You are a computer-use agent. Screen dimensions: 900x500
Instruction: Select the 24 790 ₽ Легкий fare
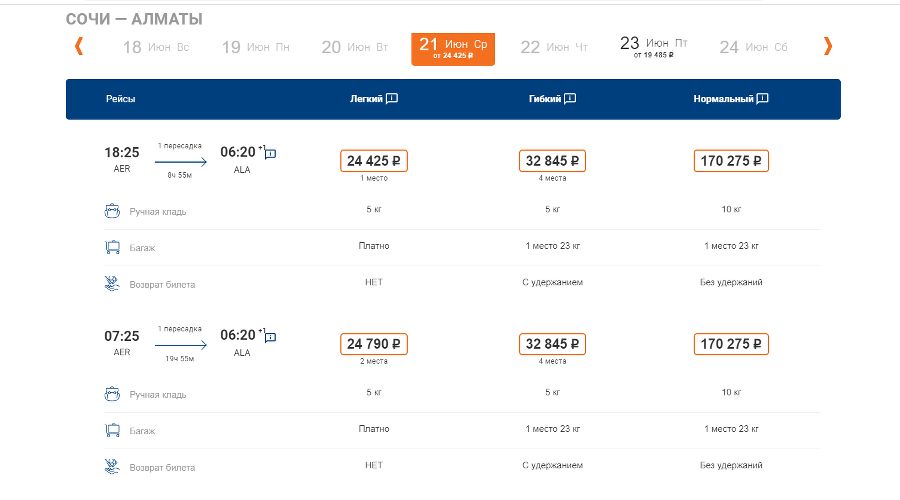[375, 344]
